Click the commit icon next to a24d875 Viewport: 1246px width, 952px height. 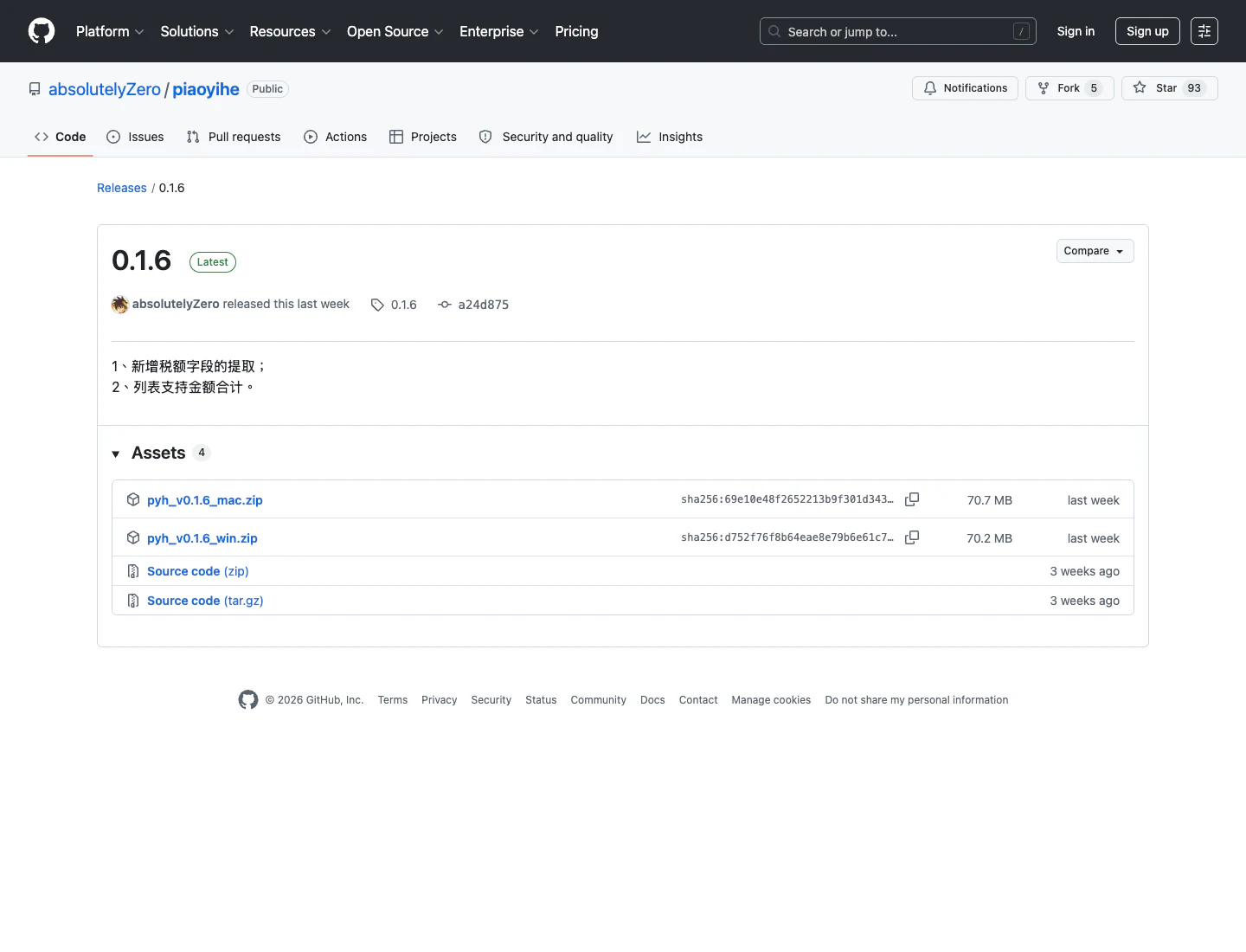[x=445, y=305]
